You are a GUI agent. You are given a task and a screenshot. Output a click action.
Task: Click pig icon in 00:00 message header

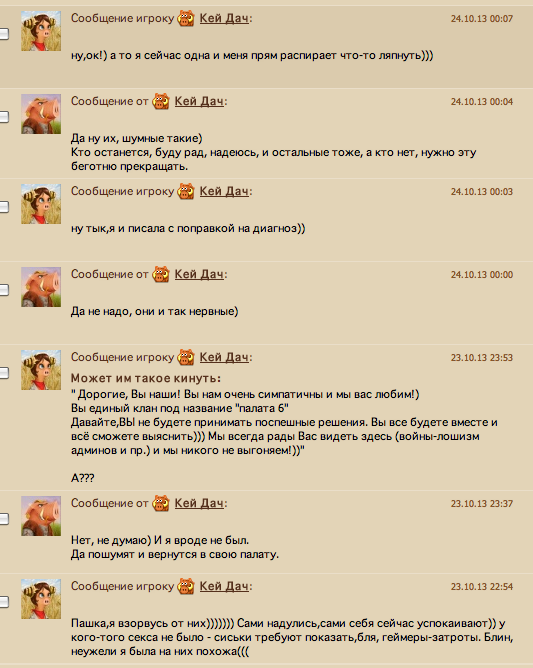tap(161, 274)
